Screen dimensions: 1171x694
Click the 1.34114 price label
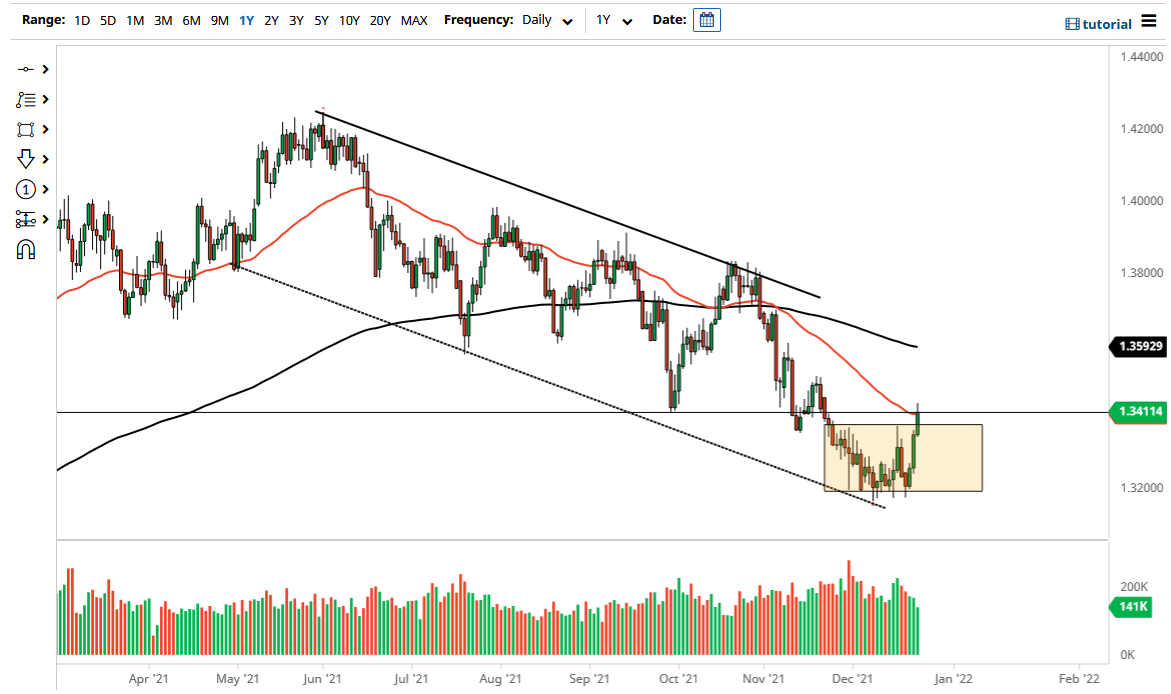1139,410
